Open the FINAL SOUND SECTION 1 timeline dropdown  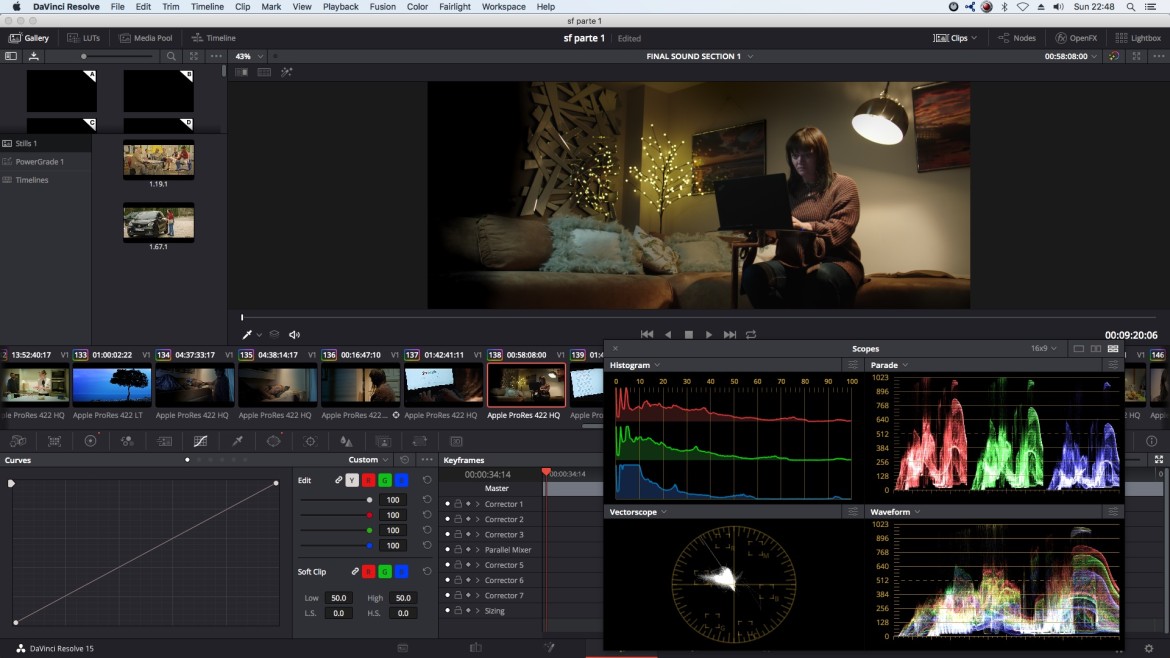[x=700, y=57]
